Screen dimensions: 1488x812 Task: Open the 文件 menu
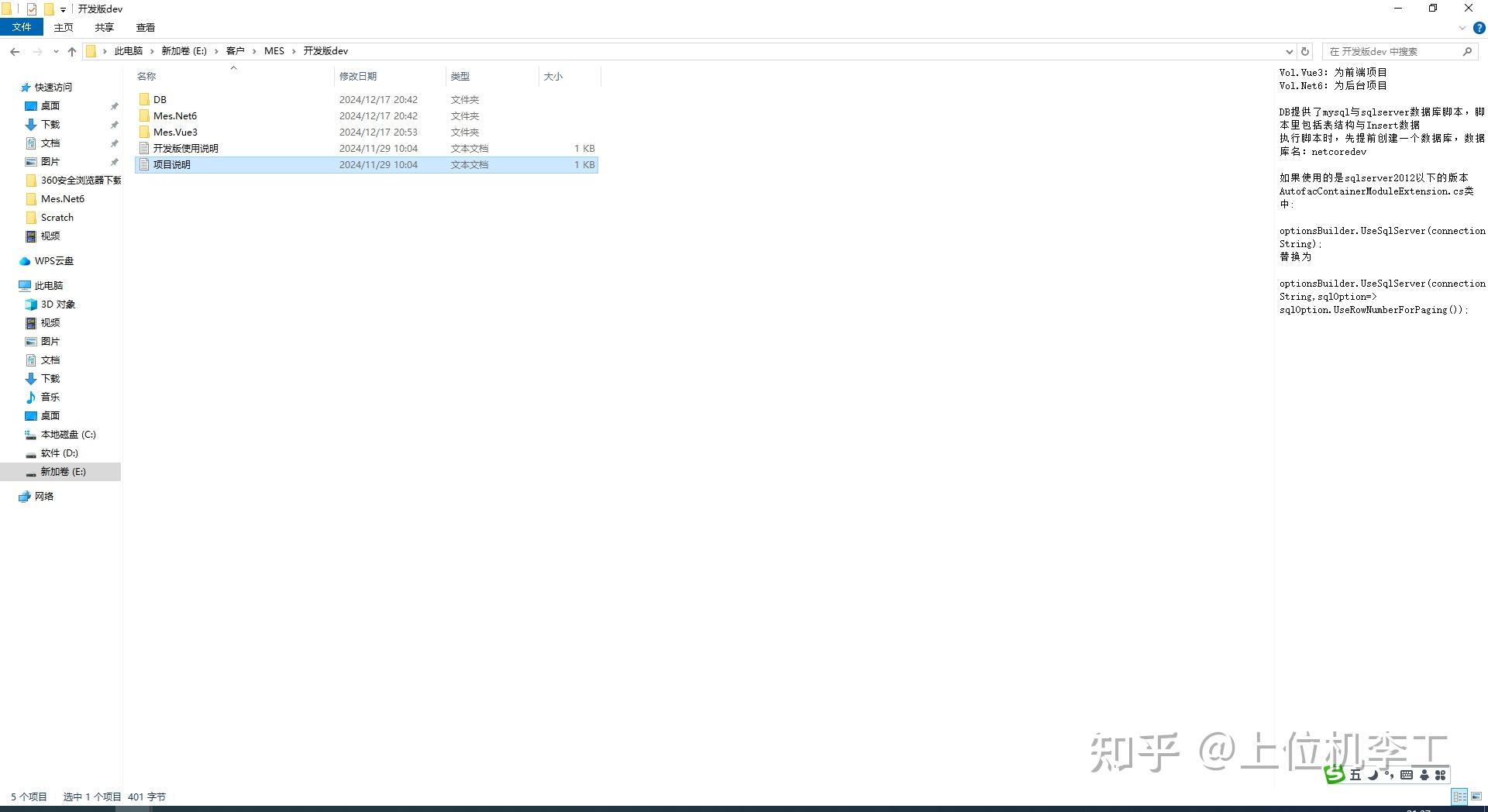coord(22,27)
